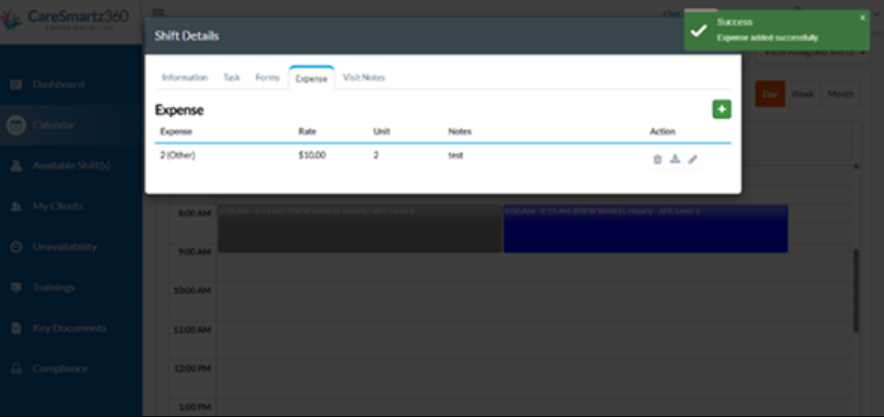This screenshot has width=884, height=417.
Task: Click the 'test' notes cell
Action: [x=456, y=155]
